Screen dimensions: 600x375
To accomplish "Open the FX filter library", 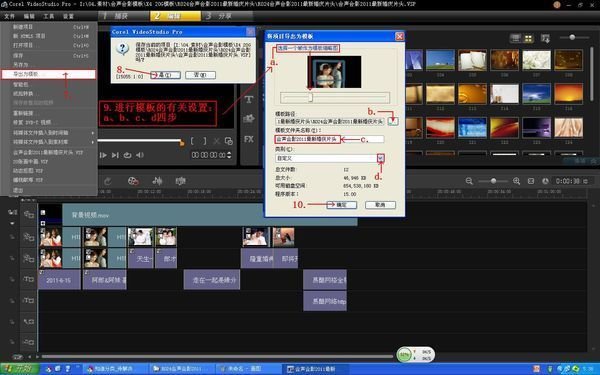I will pyautogui.click(x=249, y=139).
